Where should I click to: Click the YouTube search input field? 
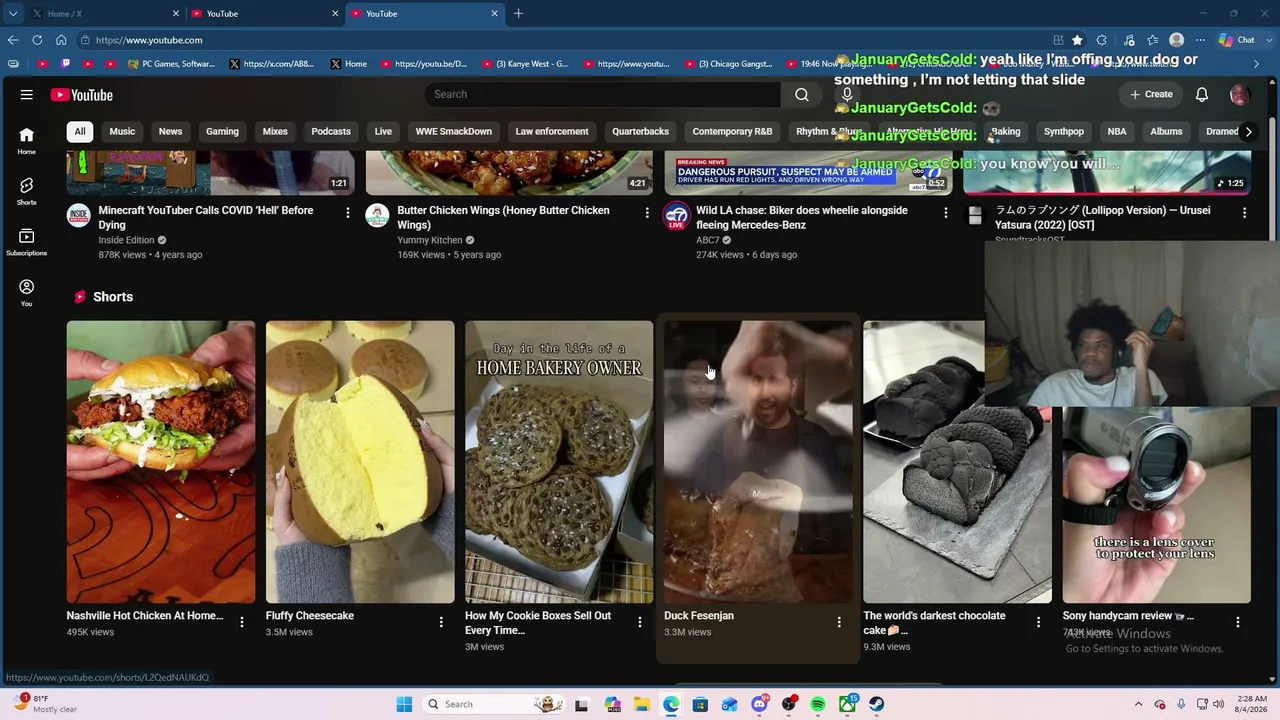(602, 94)
